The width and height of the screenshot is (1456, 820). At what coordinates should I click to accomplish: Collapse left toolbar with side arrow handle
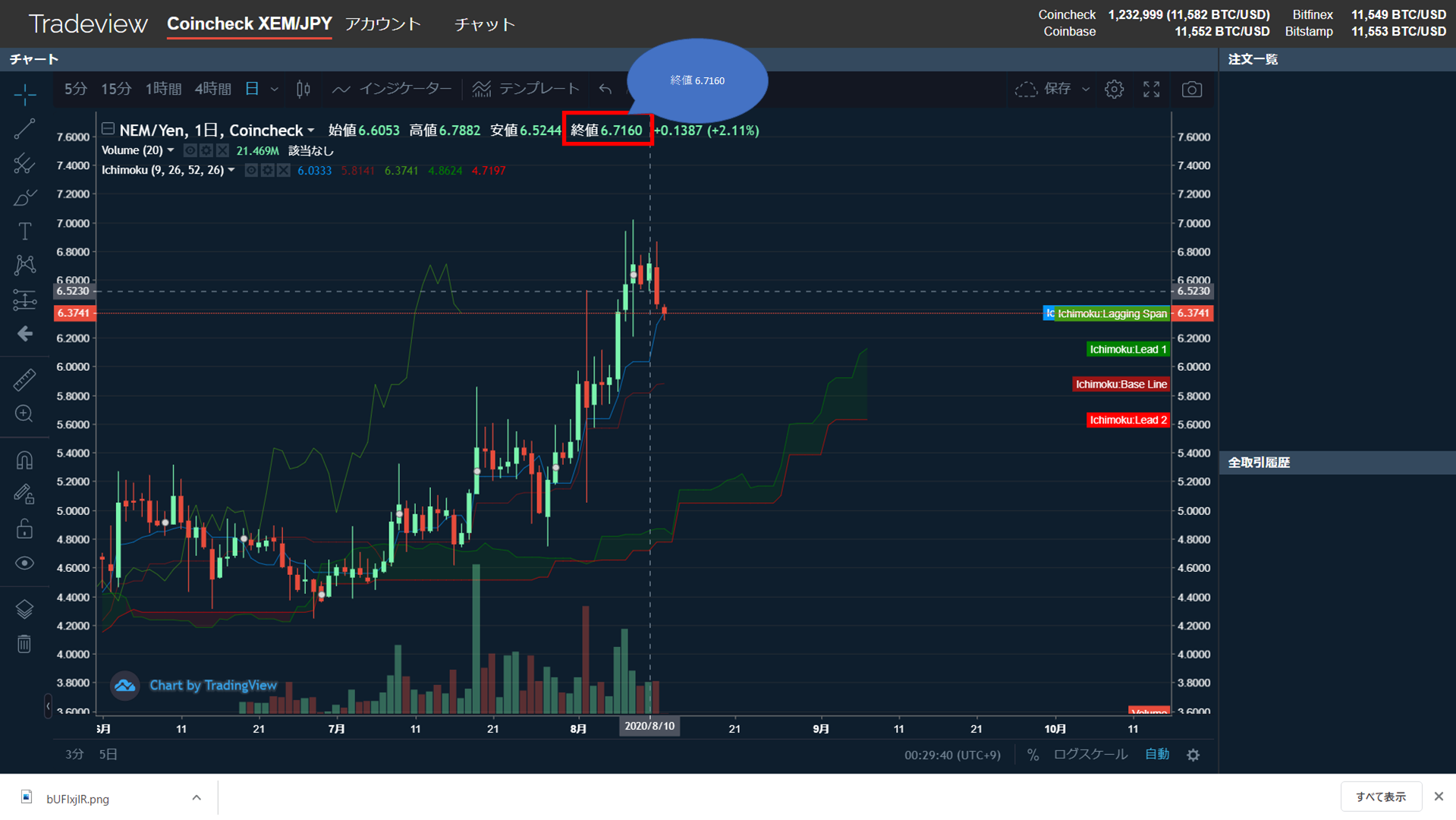click(x=48, y=706)
